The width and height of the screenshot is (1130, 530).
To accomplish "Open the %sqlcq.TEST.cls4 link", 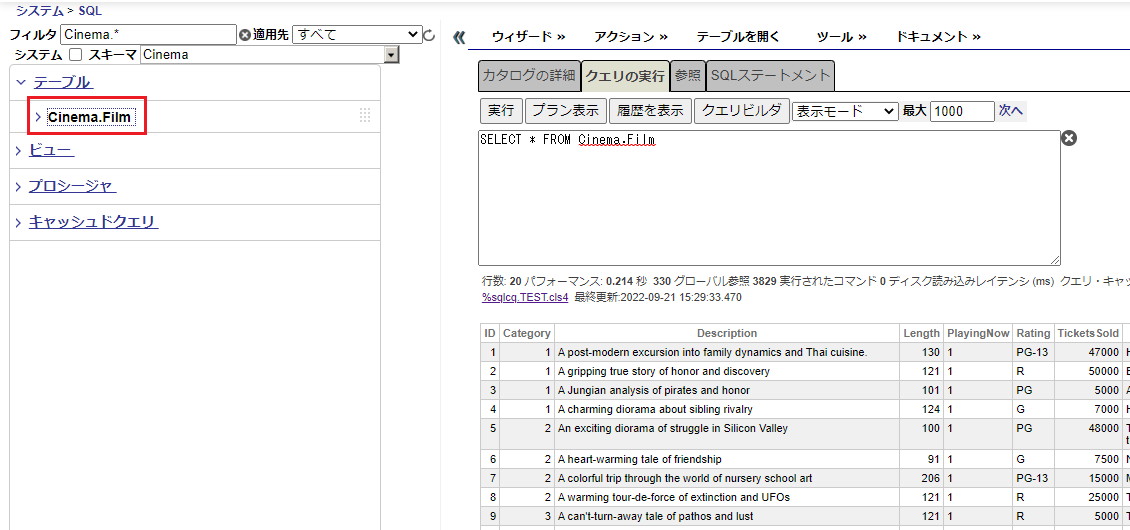I will point(525,297).
